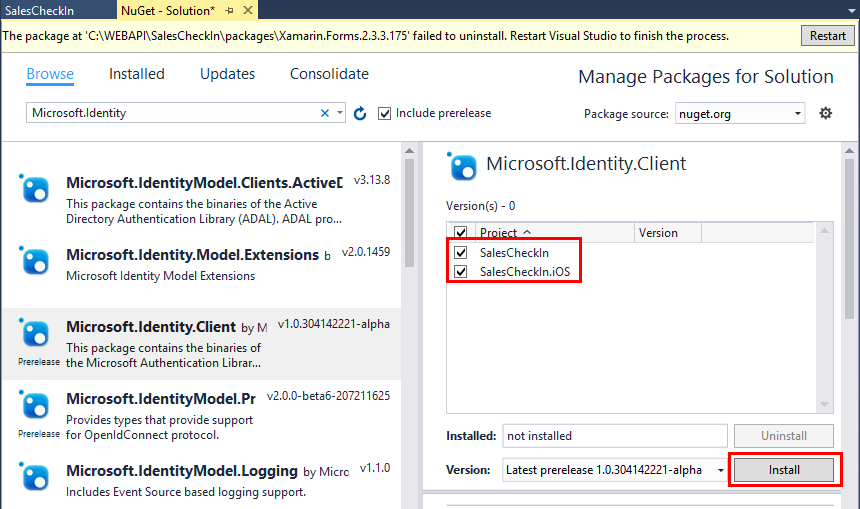Click the disabled Uninstall button
This screenshot has height=509, width=860.
(784, 436)
